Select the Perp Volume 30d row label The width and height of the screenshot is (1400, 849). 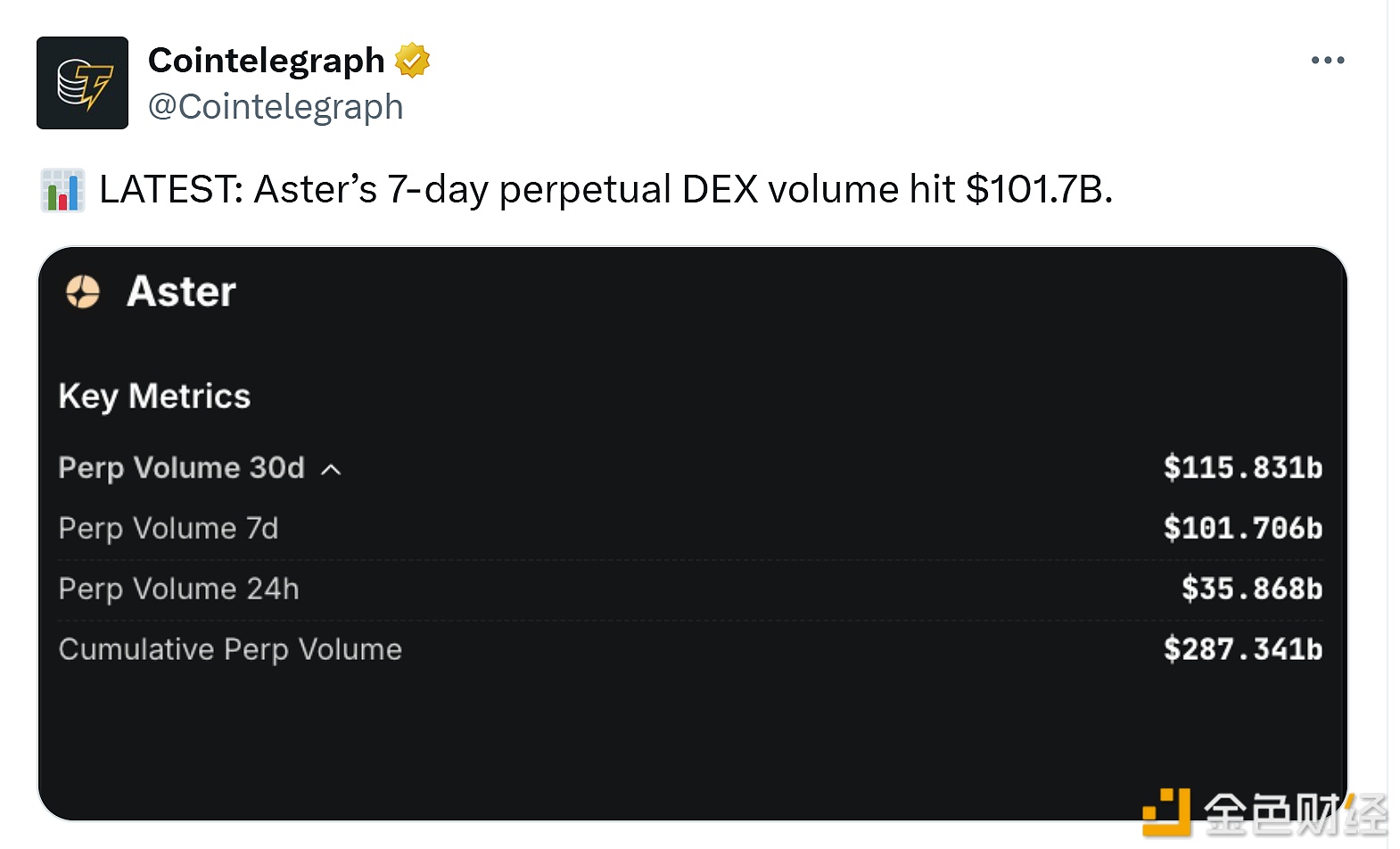point(181,468)
